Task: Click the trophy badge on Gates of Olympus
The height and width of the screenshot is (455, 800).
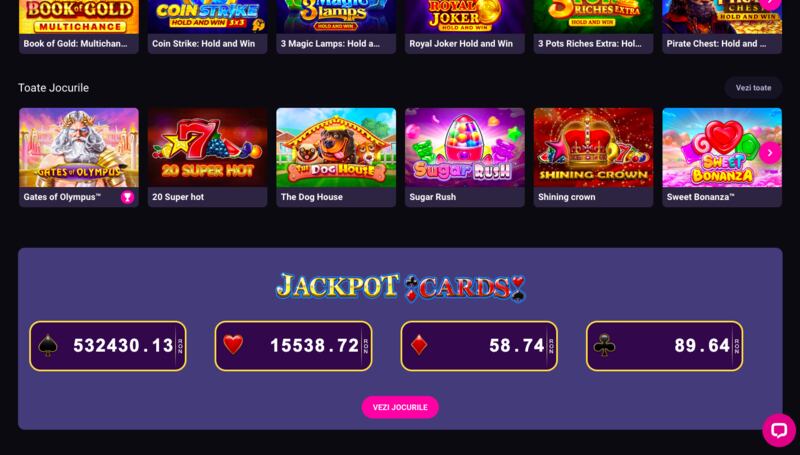Action: pyautogui.click(x=128, y=197)
